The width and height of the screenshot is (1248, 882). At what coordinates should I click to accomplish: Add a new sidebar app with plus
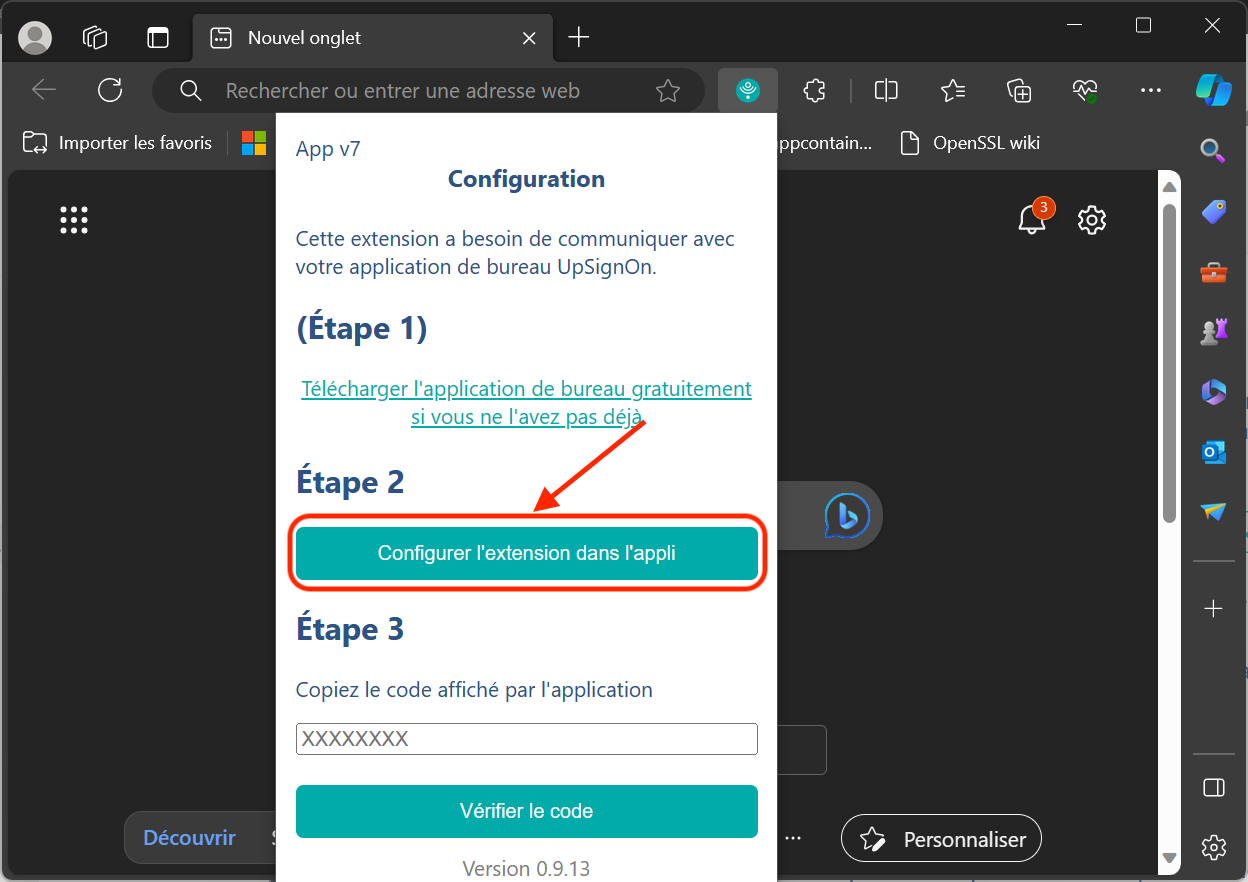click(1213, 608)
